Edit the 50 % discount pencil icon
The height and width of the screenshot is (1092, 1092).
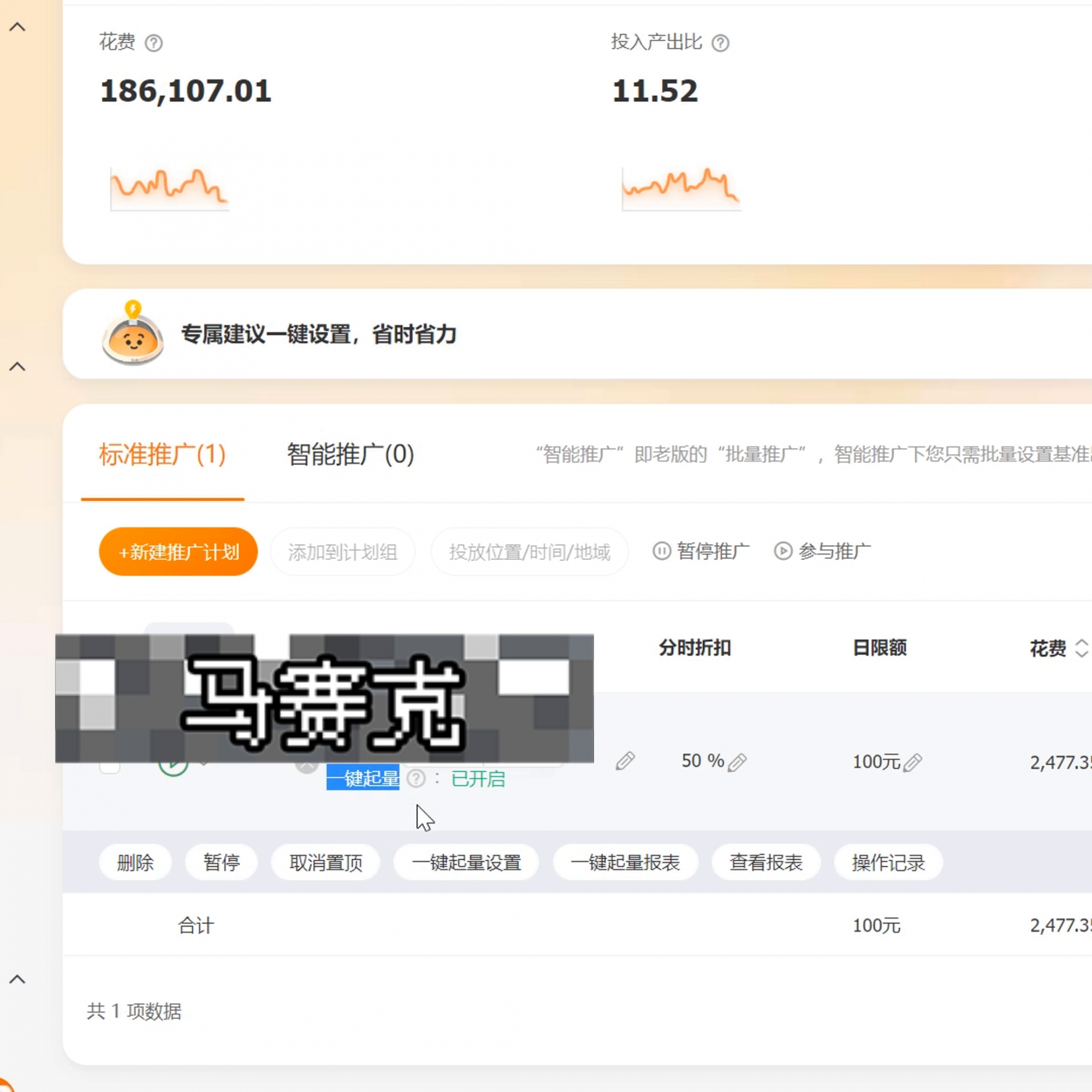click(737, 762)
